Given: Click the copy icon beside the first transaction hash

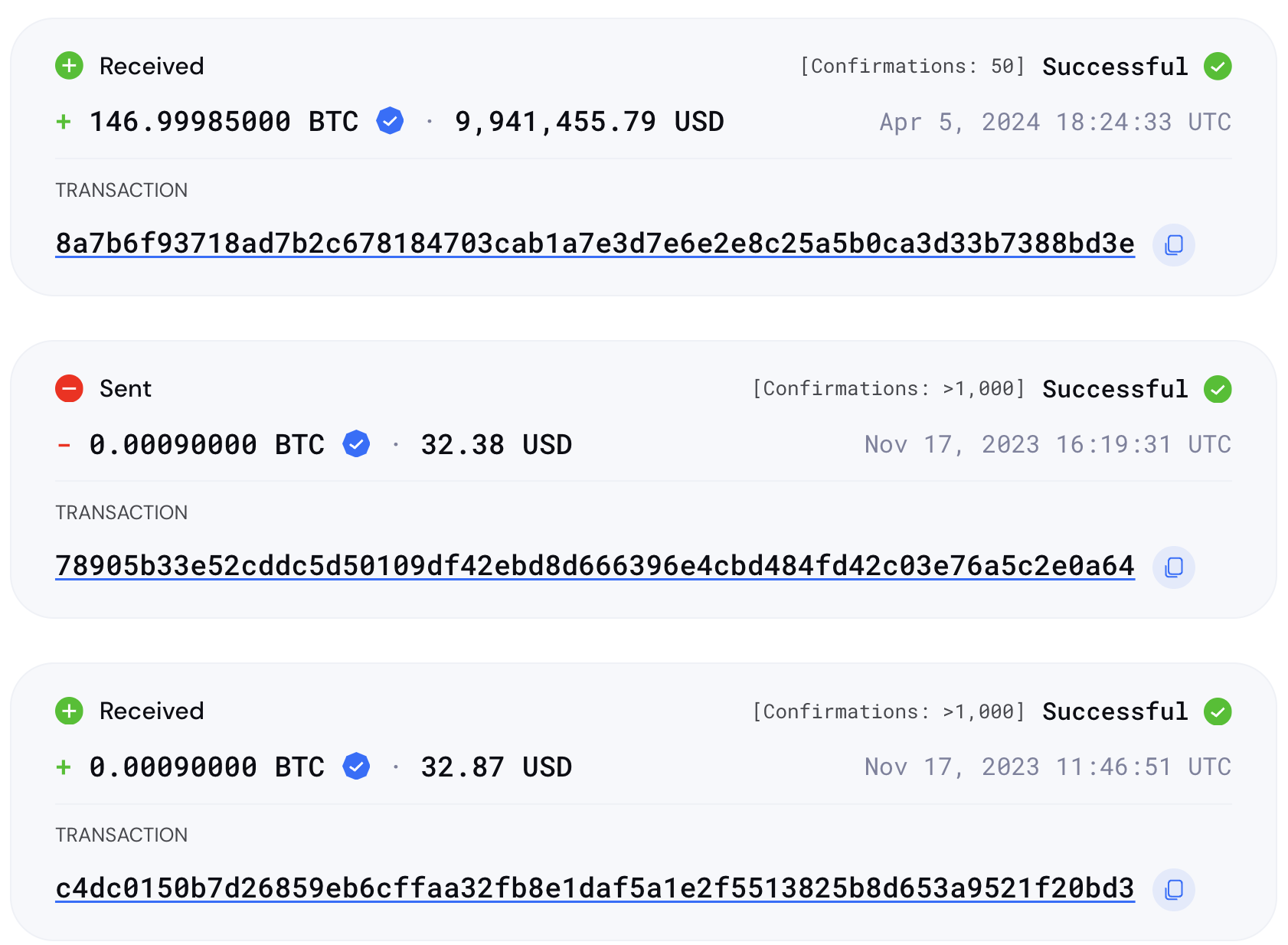Looking at the screenshot, I should [x=1174, y=245].
